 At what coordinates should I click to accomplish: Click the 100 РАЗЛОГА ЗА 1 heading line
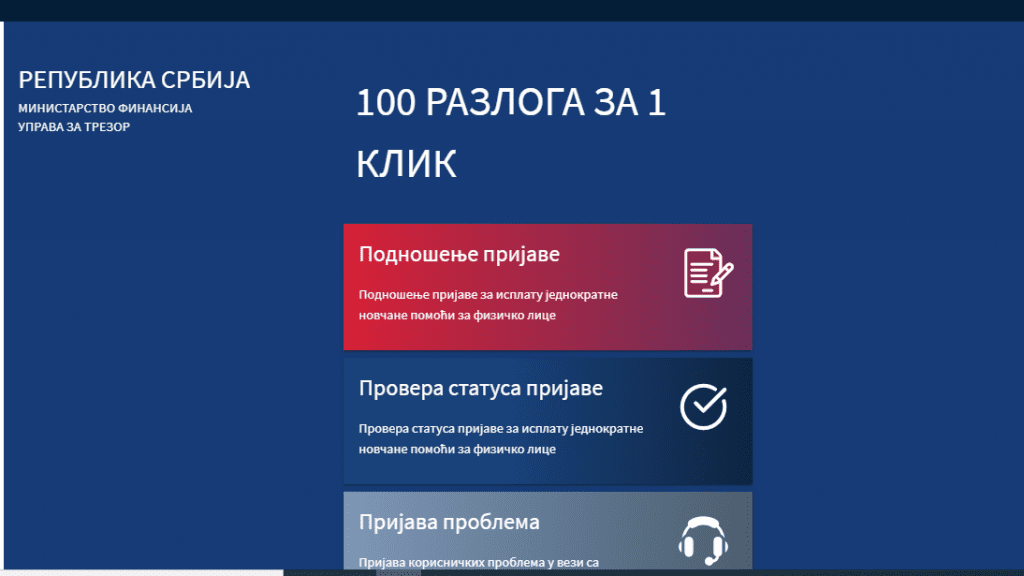[x=510, y=103]
